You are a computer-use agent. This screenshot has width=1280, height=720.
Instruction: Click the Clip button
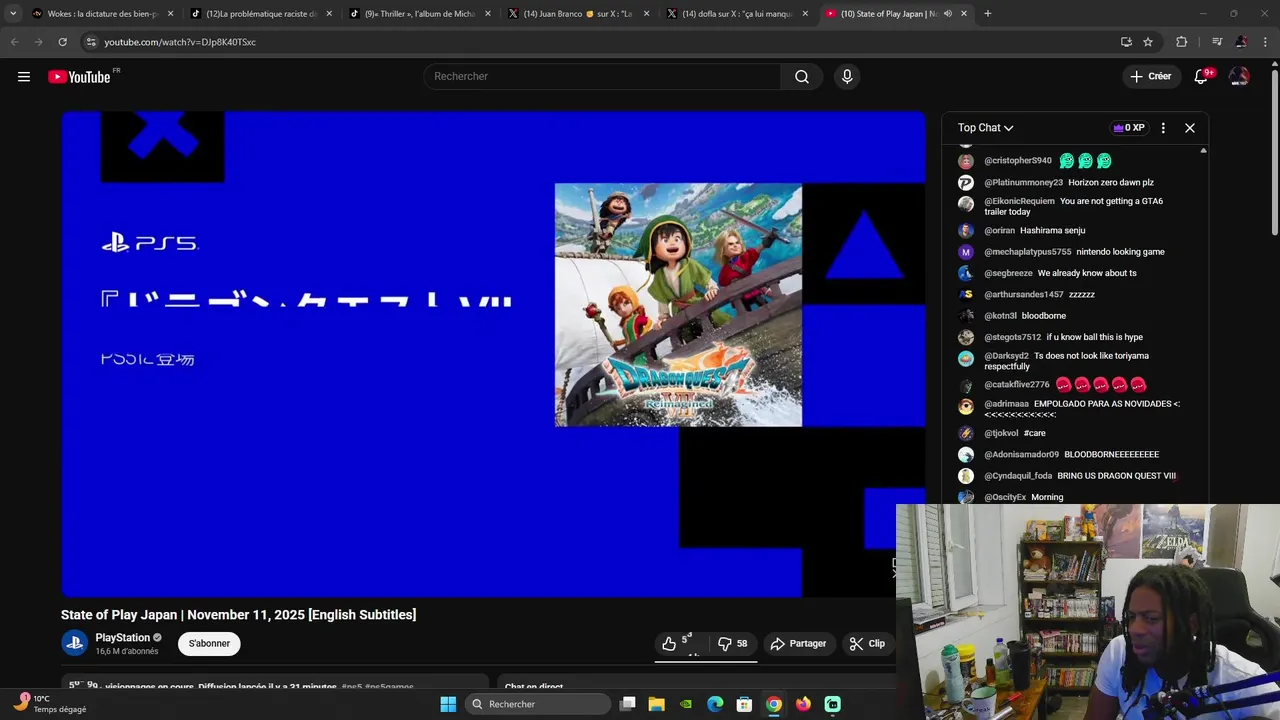867,643
